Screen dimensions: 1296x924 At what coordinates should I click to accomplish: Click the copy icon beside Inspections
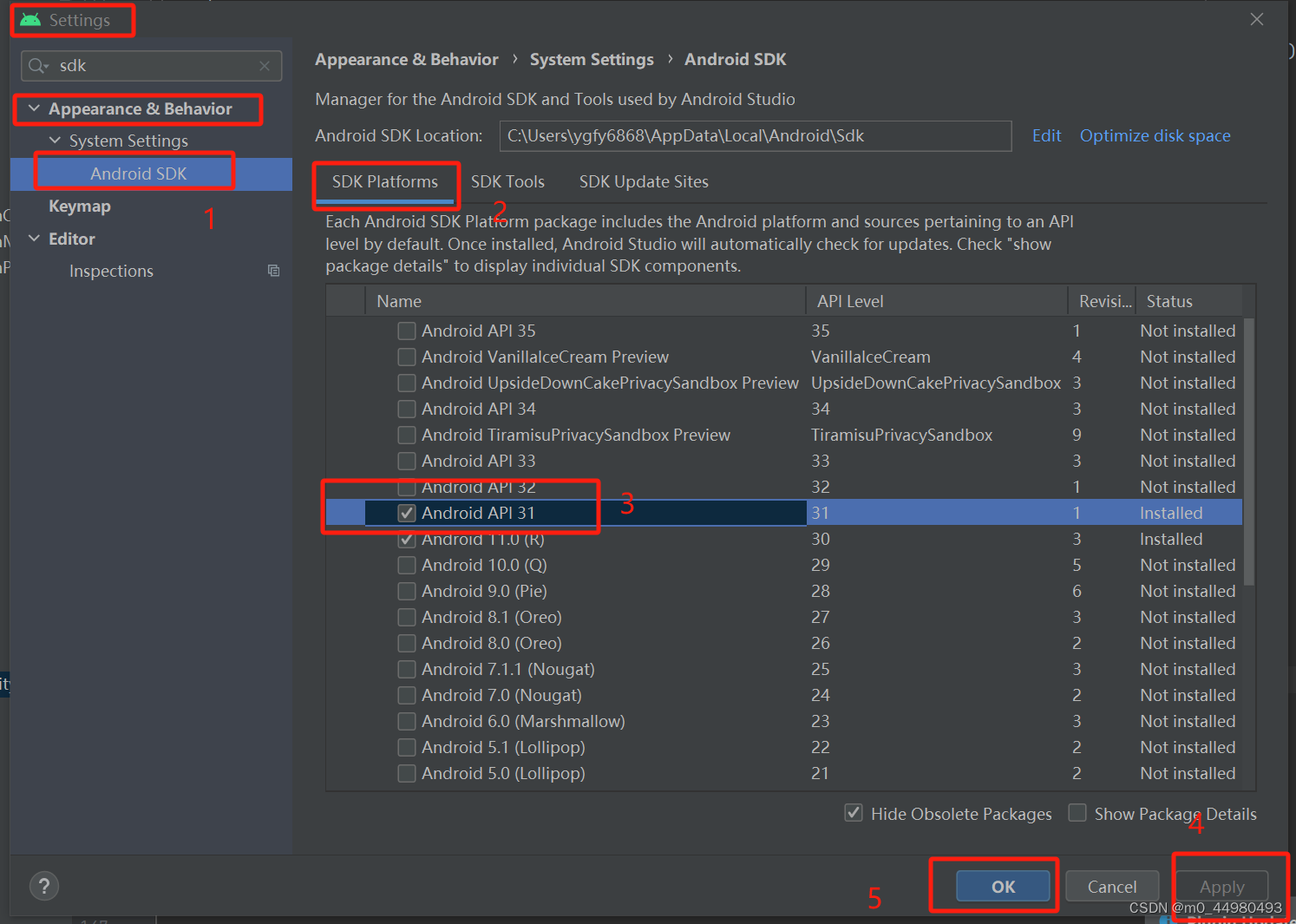point(273,271)
